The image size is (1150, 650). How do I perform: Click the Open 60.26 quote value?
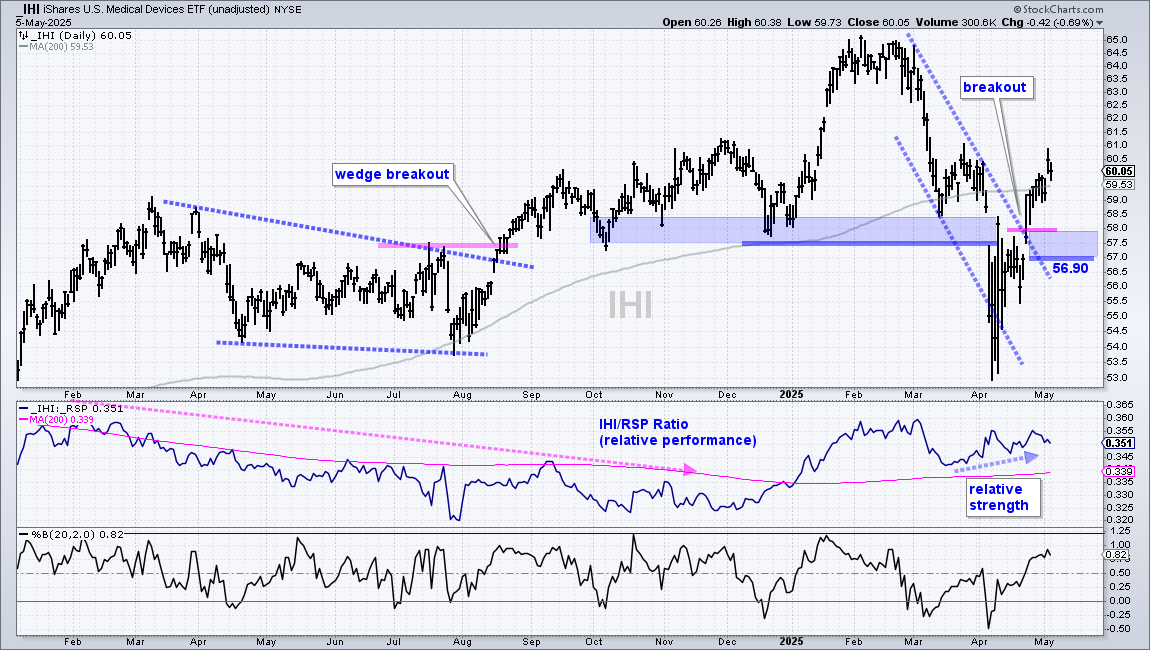click(692, 23)
